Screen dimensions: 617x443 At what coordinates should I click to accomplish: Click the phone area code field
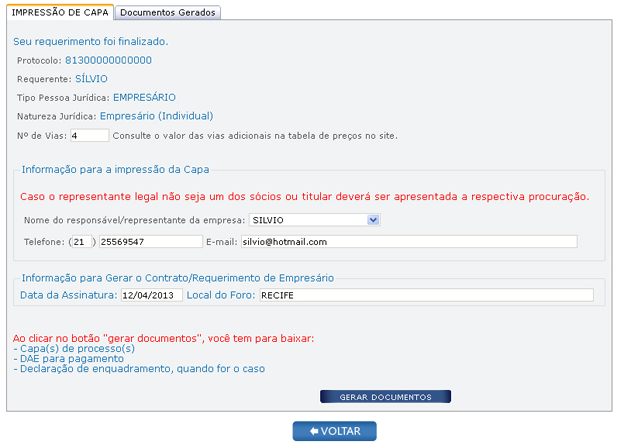pyautogui.click(x=82, y=242)
